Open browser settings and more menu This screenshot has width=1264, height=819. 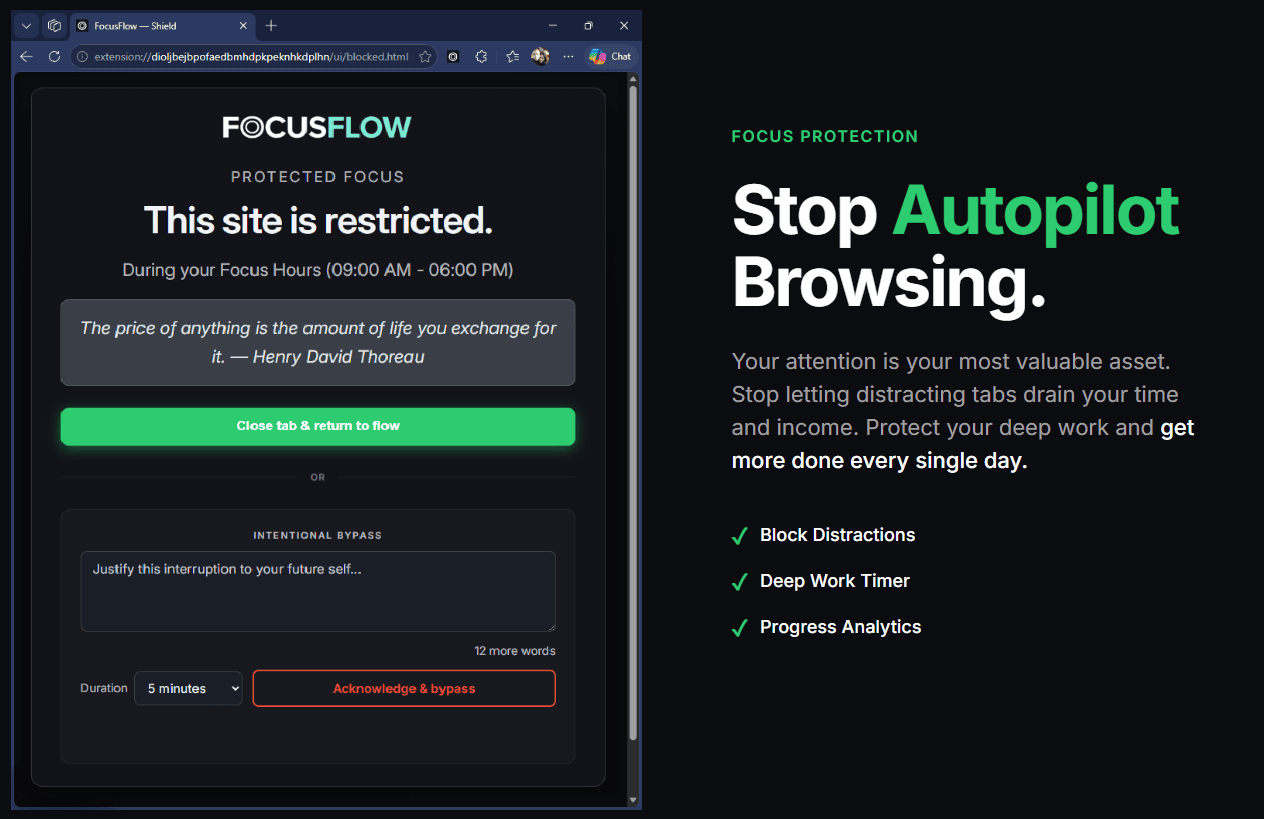(x=568, y=57)
